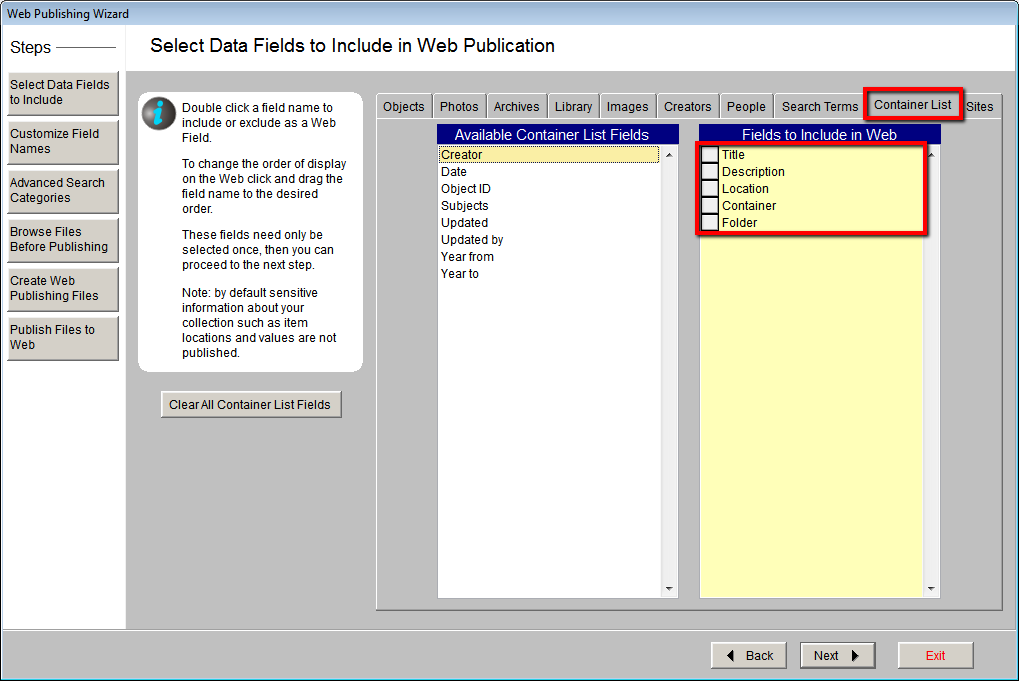
Task: Enable the Description field checkbox
Action: 710,172
